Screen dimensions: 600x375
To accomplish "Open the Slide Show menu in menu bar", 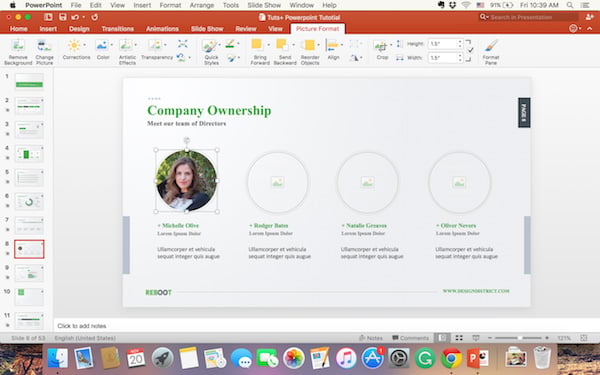I will click(x=264, y=5).
